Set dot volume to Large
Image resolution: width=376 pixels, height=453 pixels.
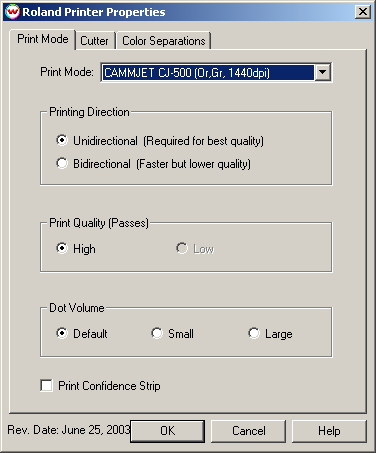(254, 333)
